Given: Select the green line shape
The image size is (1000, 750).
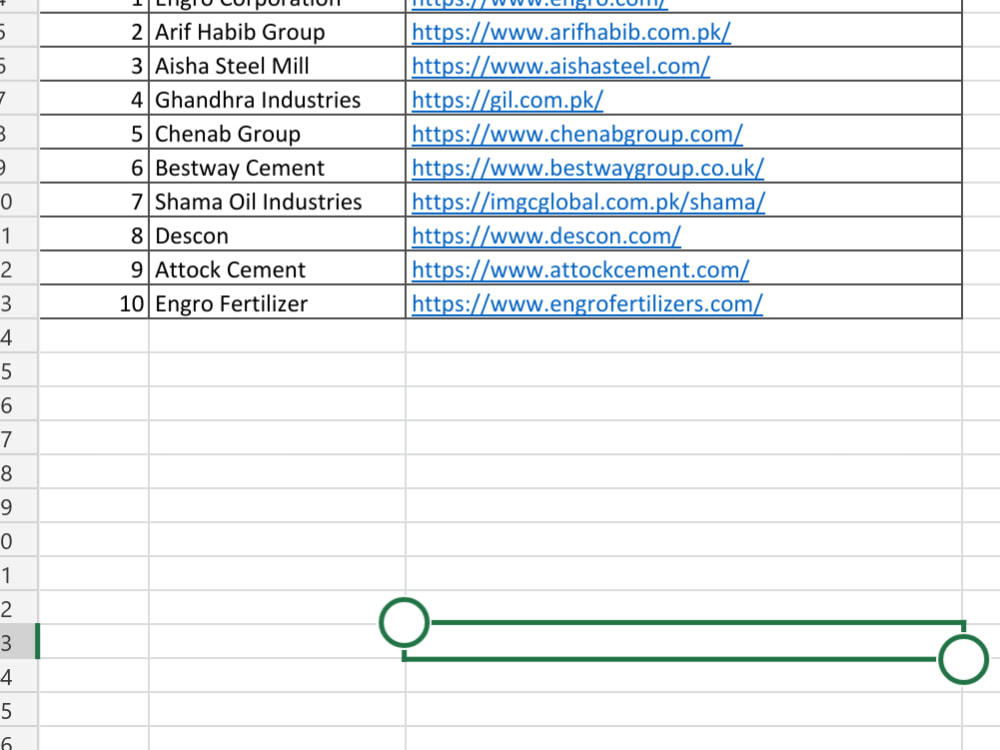Looking at the screenshot, I should 683,640.
